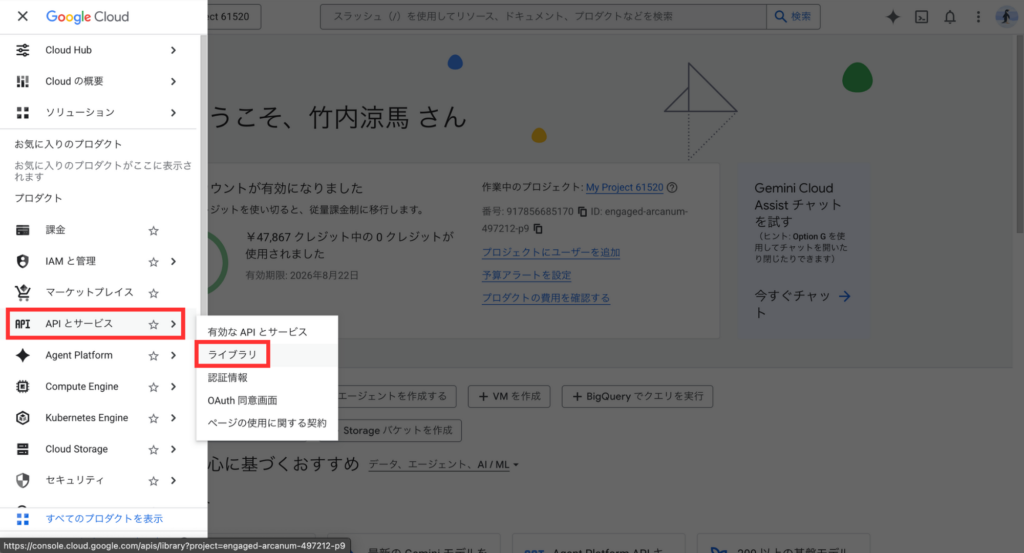Expand Kubernetes Engine submenu chevron
This screenshot has height=553, width=1024.
point(173,419)
